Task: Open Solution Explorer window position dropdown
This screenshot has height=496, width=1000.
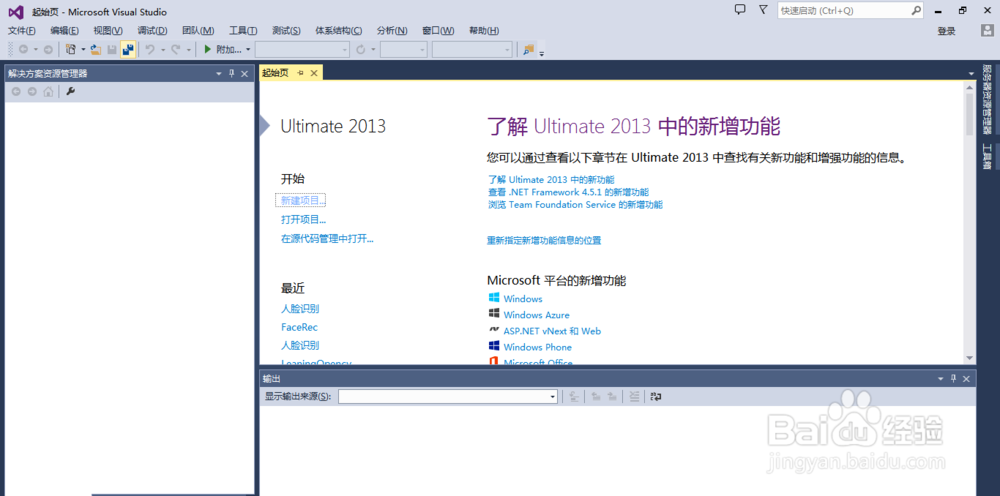Action: point(219,74)
